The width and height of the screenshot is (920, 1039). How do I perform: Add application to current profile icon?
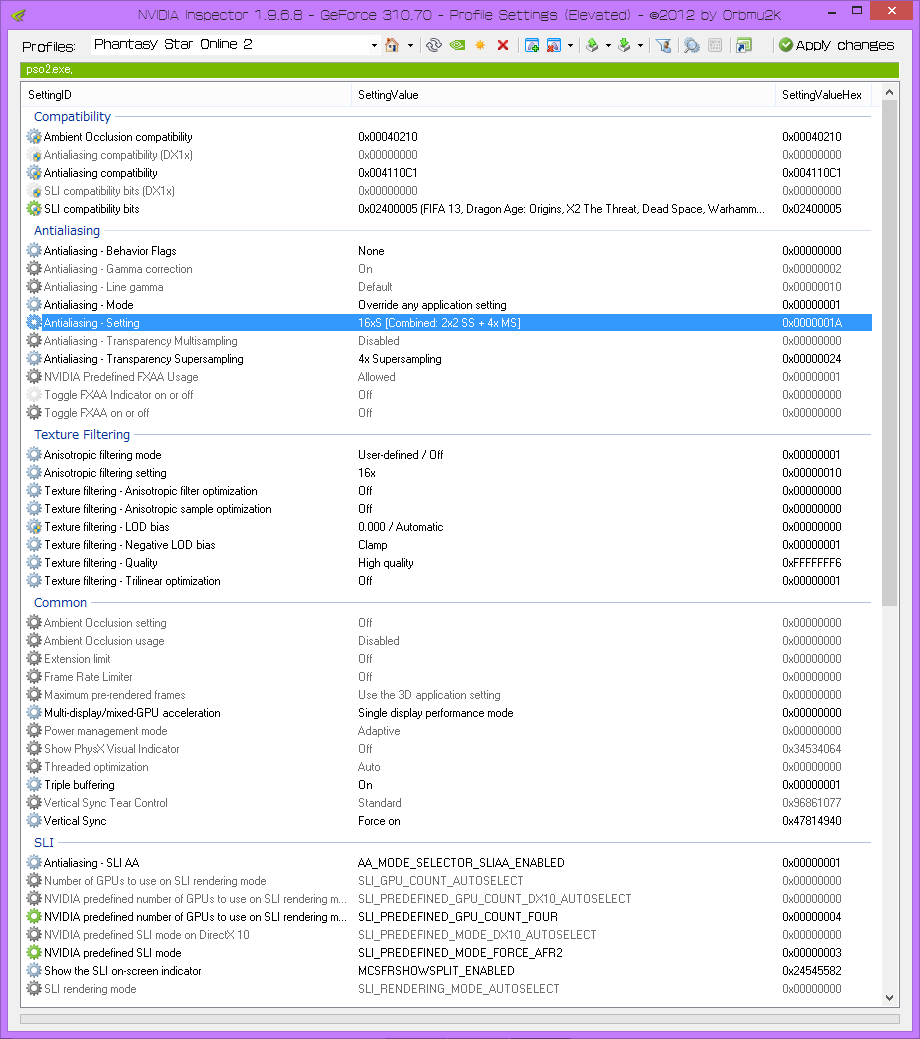click(532, 45)
